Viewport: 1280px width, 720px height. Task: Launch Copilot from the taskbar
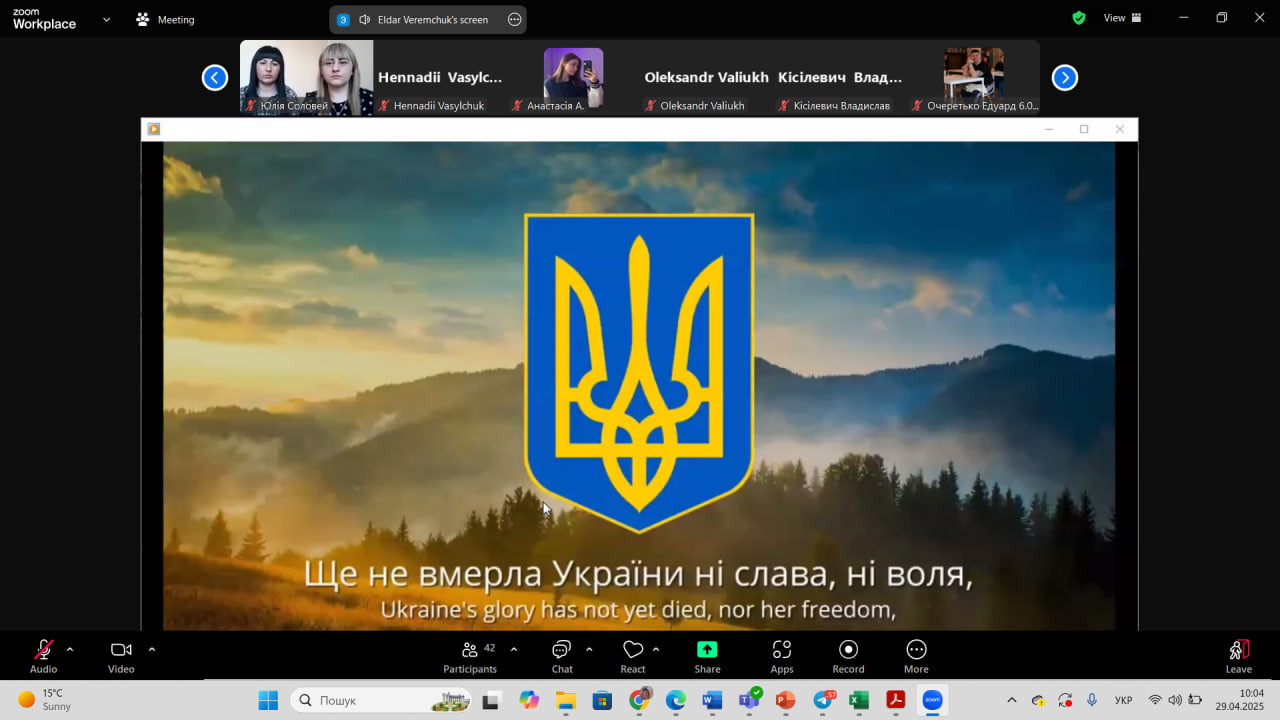coord(529,700)
